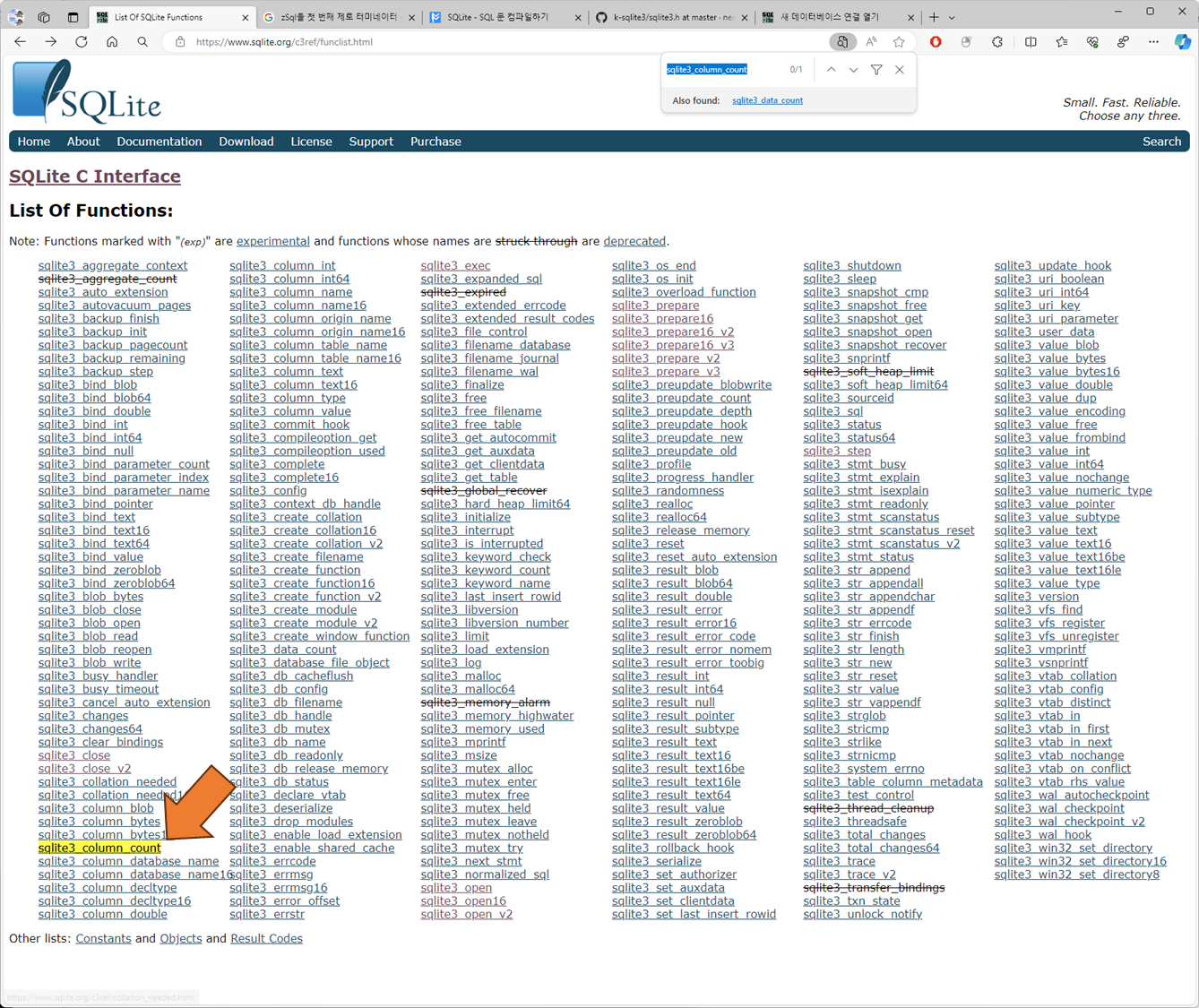Click the also-found suggestion sqlite3_data_count
Image resolution: width=1199 pixels, height=1008 pixels.
(x=767, y=100)
